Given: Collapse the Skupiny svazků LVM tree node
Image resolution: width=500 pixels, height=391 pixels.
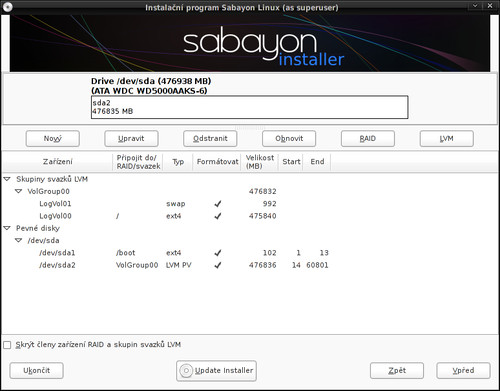Looking at the screenshot, I should [7, 179].
